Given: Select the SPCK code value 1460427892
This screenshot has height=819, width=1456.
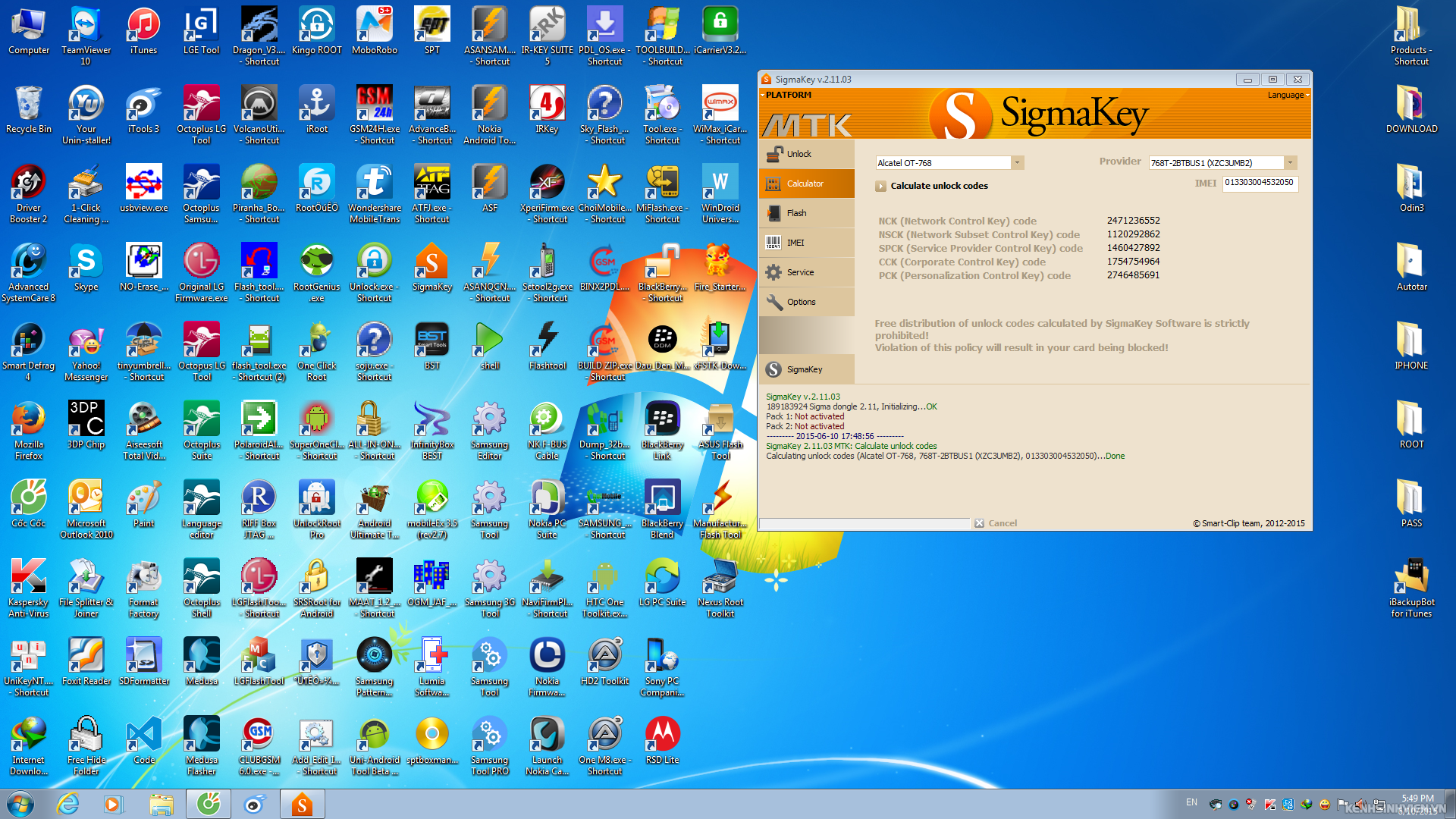Looking at the screenshot, I should click(x=1133, y=248).
